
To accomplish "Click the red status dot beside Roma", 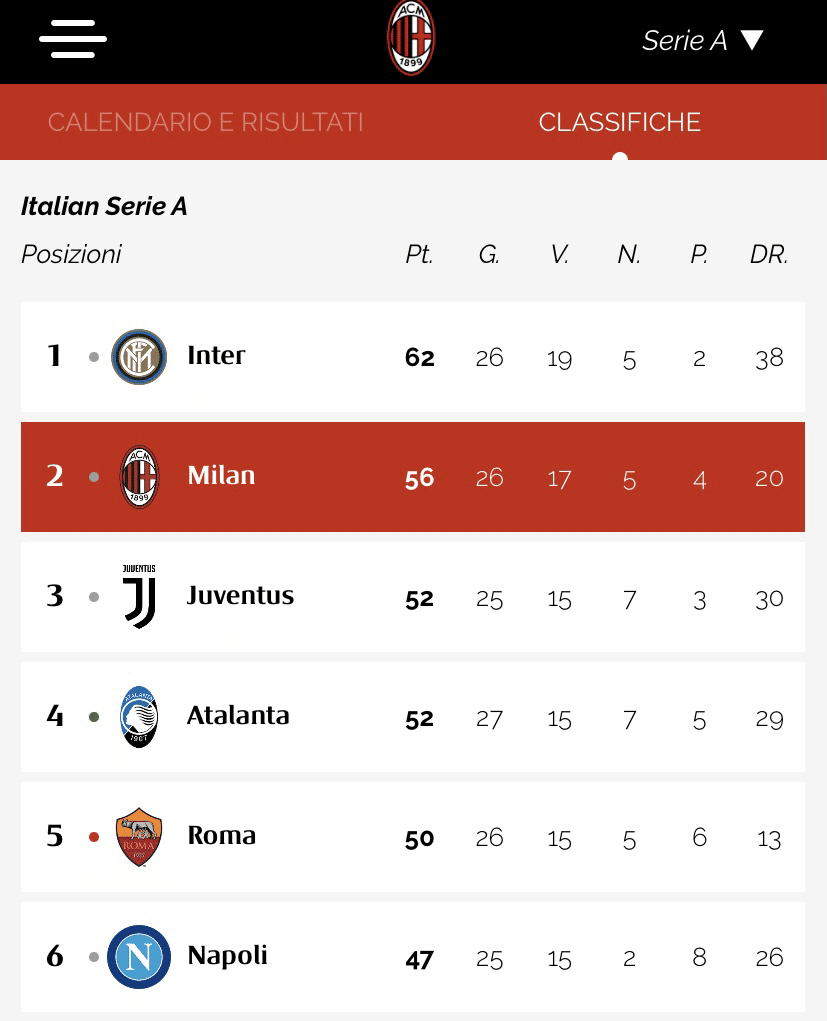I will (x=94, y=837).
